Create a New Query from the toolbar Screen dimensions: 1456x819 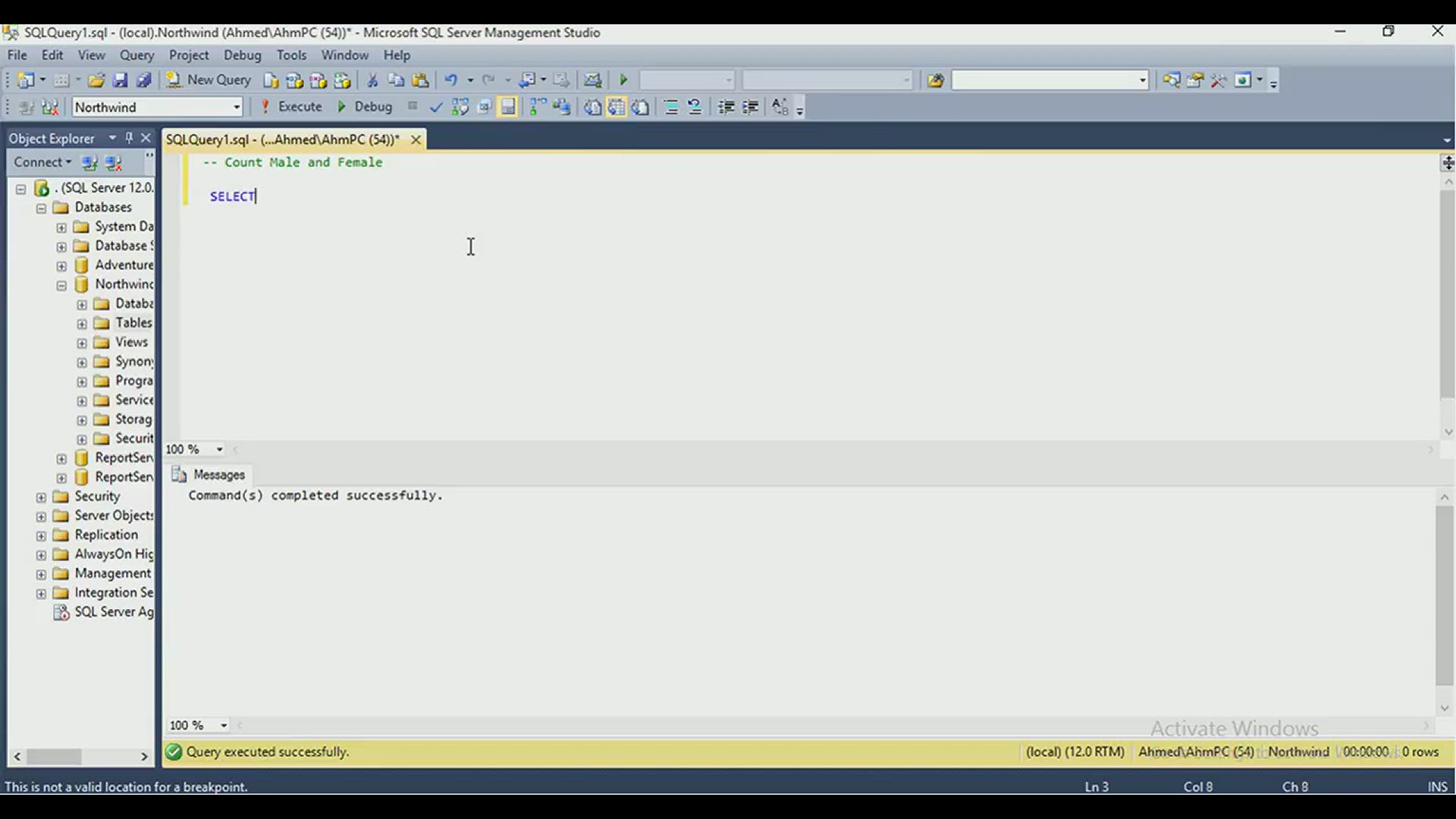coord(209,80)
